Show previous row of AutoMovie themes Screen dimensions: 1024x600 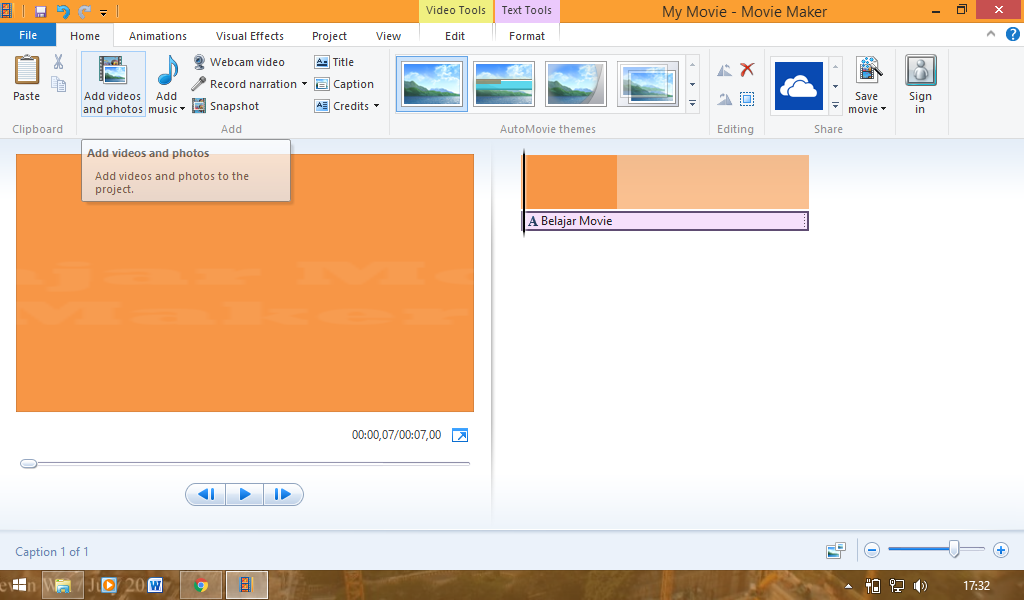click(x=692, y=65)
